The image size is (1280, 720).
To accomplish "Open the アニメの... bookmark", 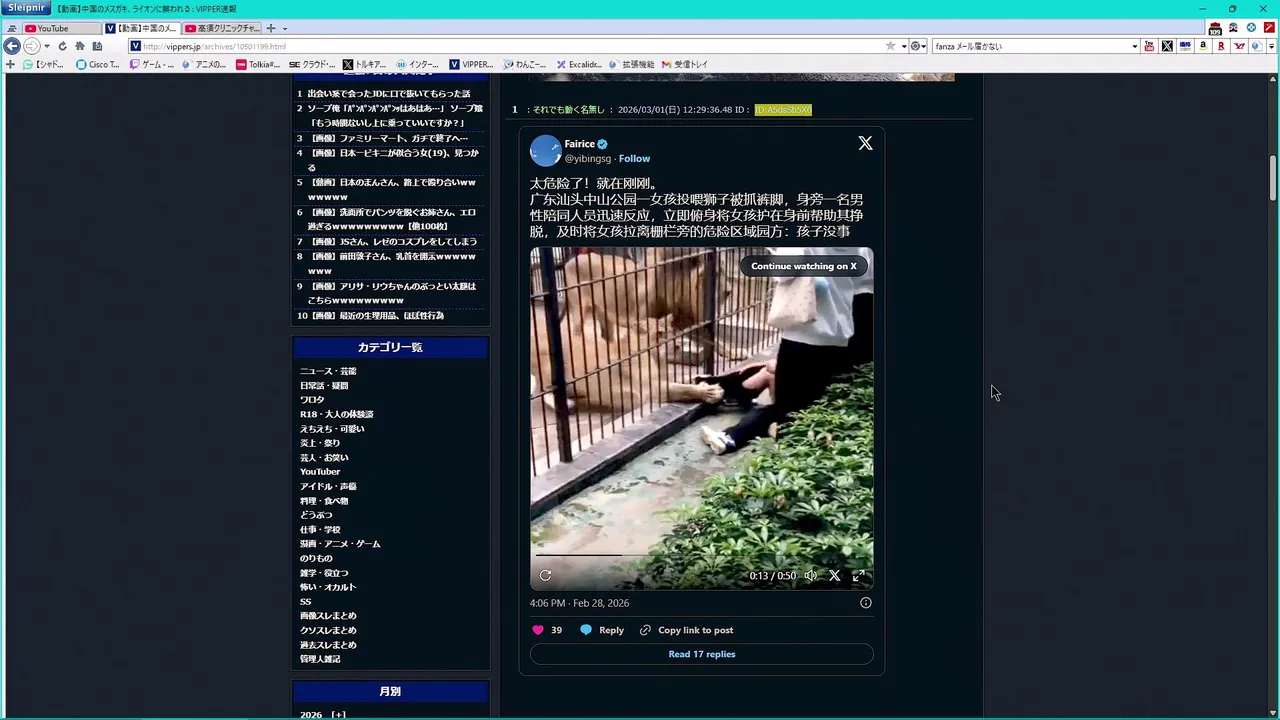I will 204,64.
